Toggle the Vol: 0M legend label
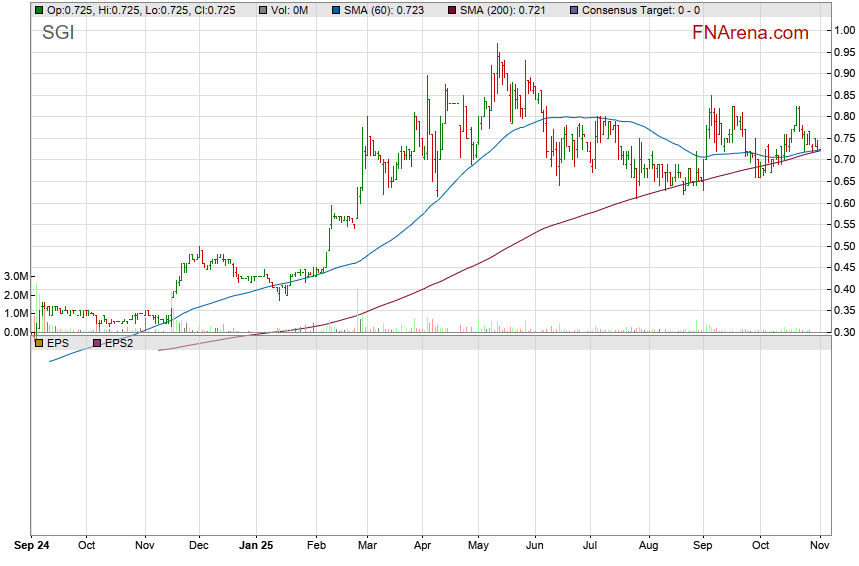The width and height of the screenshot is (859, 566). 289,10
